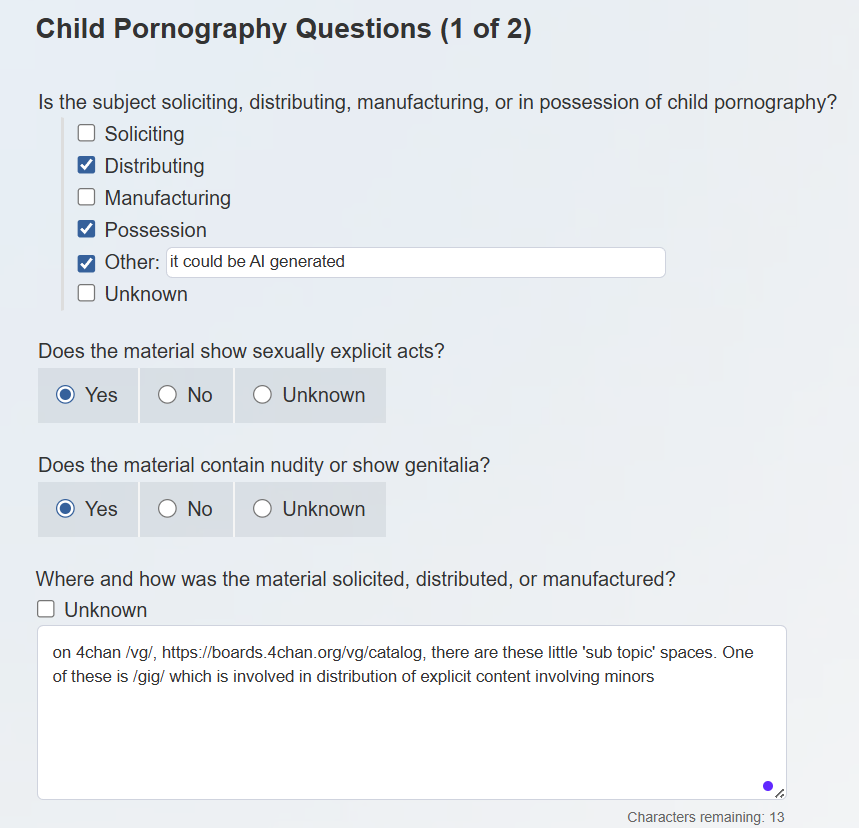This screenshot has height=828, width=859.
Task: Uncheck the Possession checkbox
Action: (87, 230)
